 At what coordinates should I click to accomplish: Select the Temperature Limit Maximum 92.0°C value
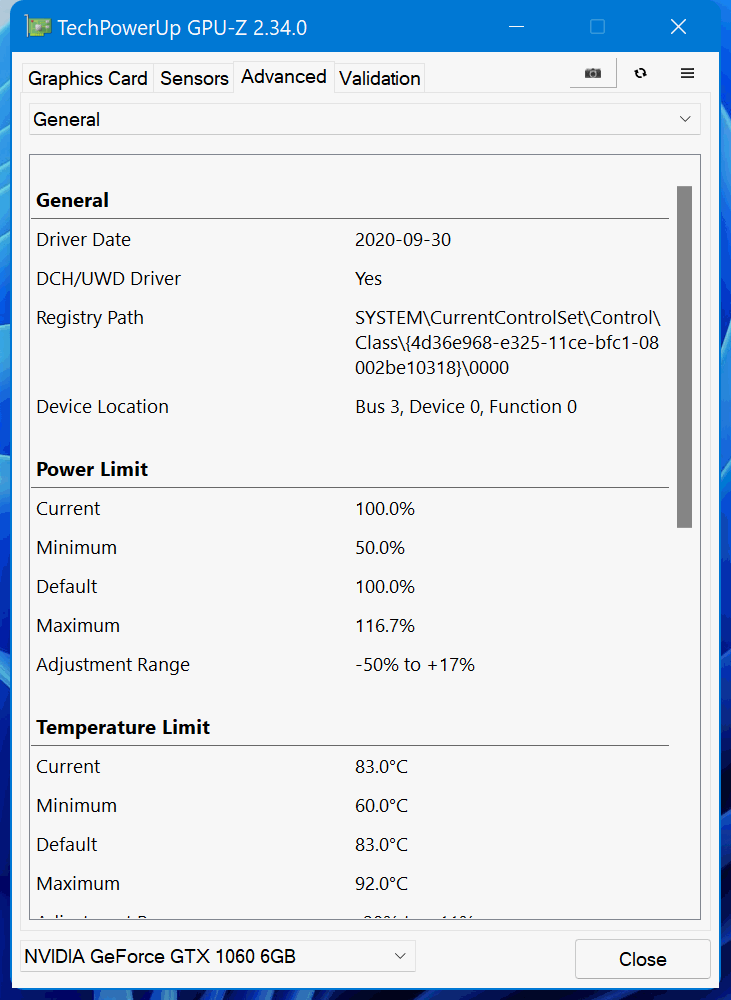pyautogui.click(x=381, y=883)
